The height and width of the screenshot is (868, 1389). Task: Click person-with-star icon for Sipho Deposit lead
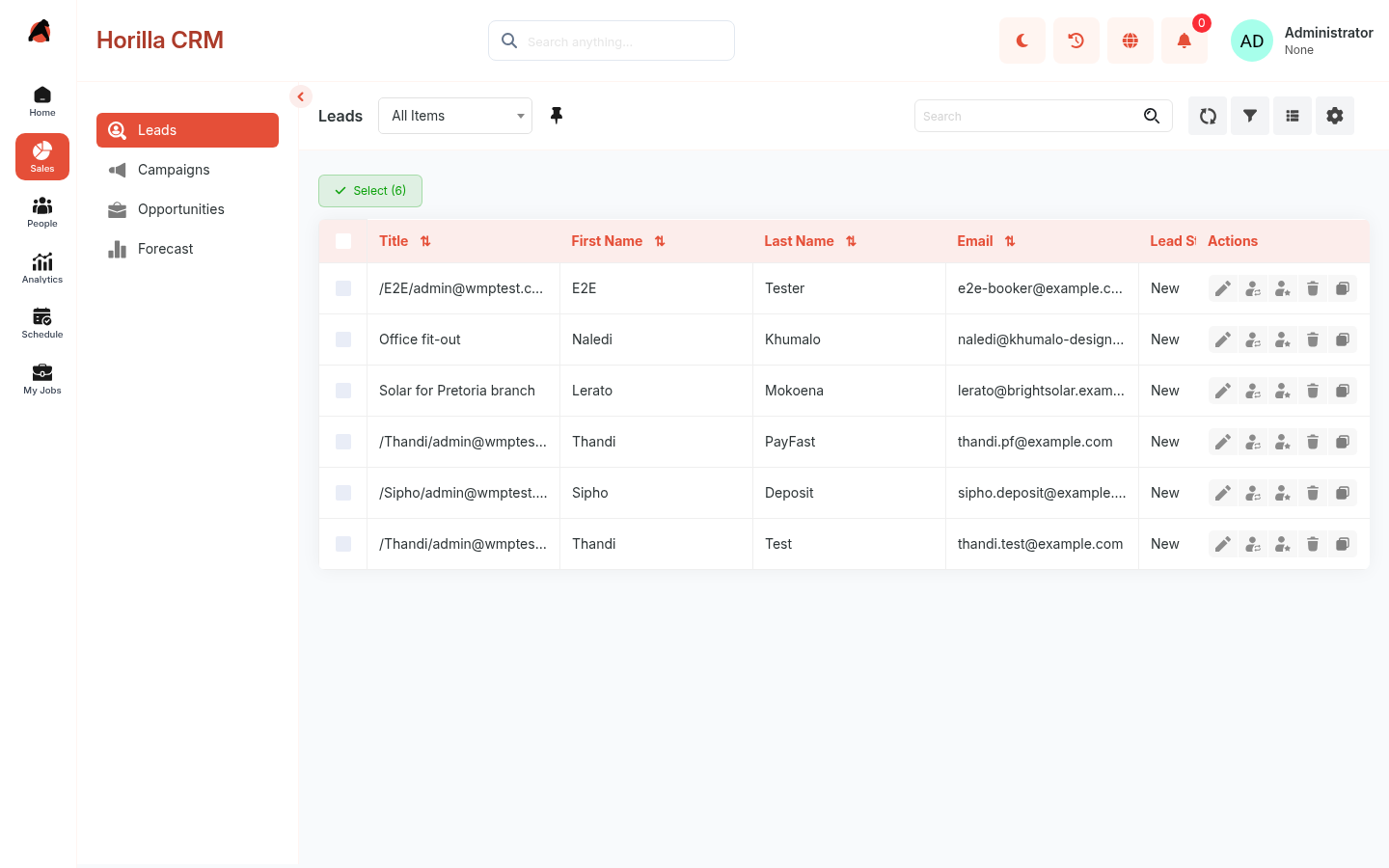(1283, 493)
